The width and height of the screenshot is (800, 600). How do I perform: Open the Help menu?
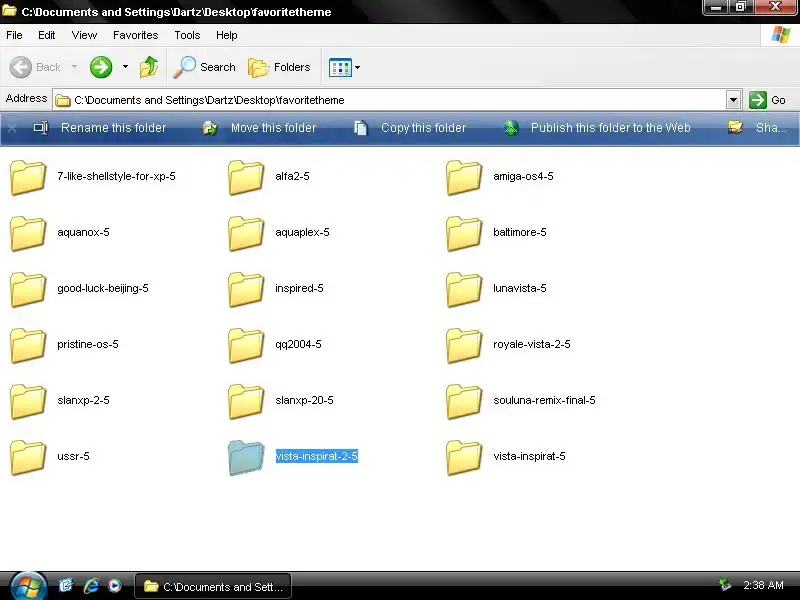227,35
